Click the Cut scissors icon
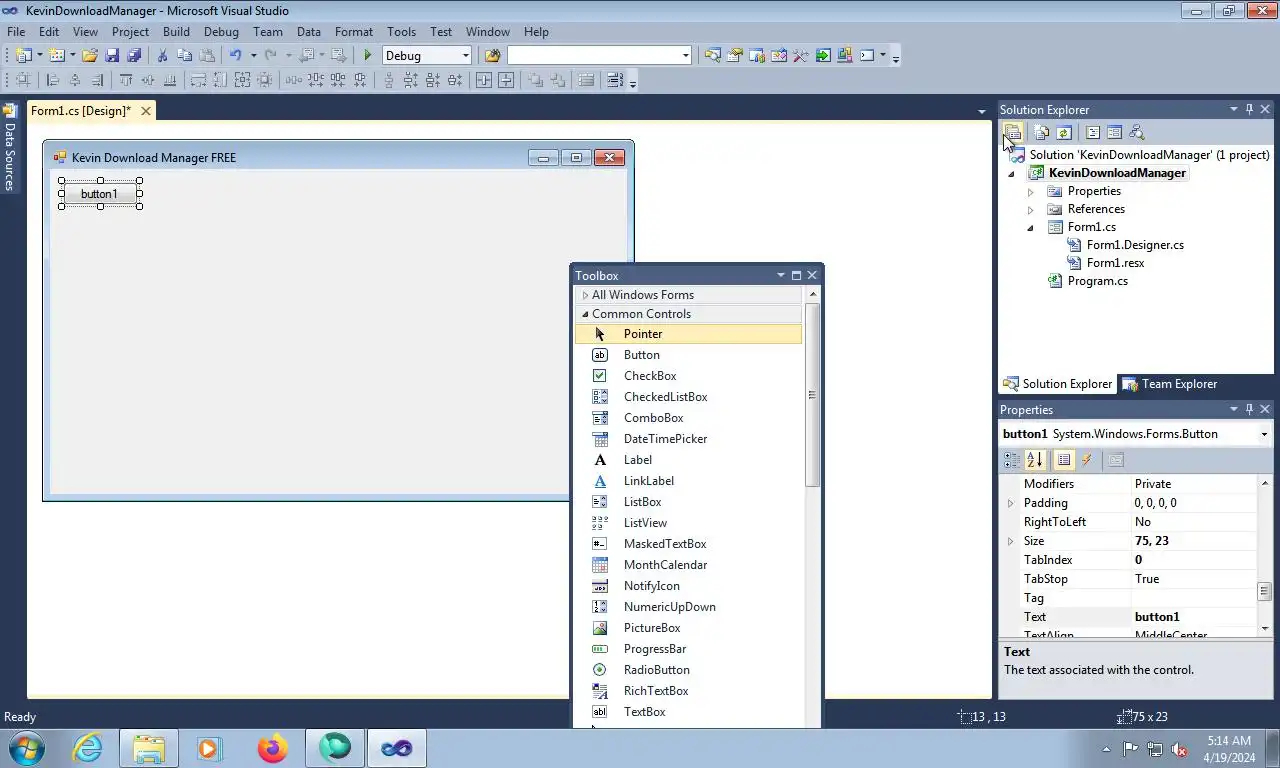Viewport: 1280px width, 768px height. coord(162,56)
